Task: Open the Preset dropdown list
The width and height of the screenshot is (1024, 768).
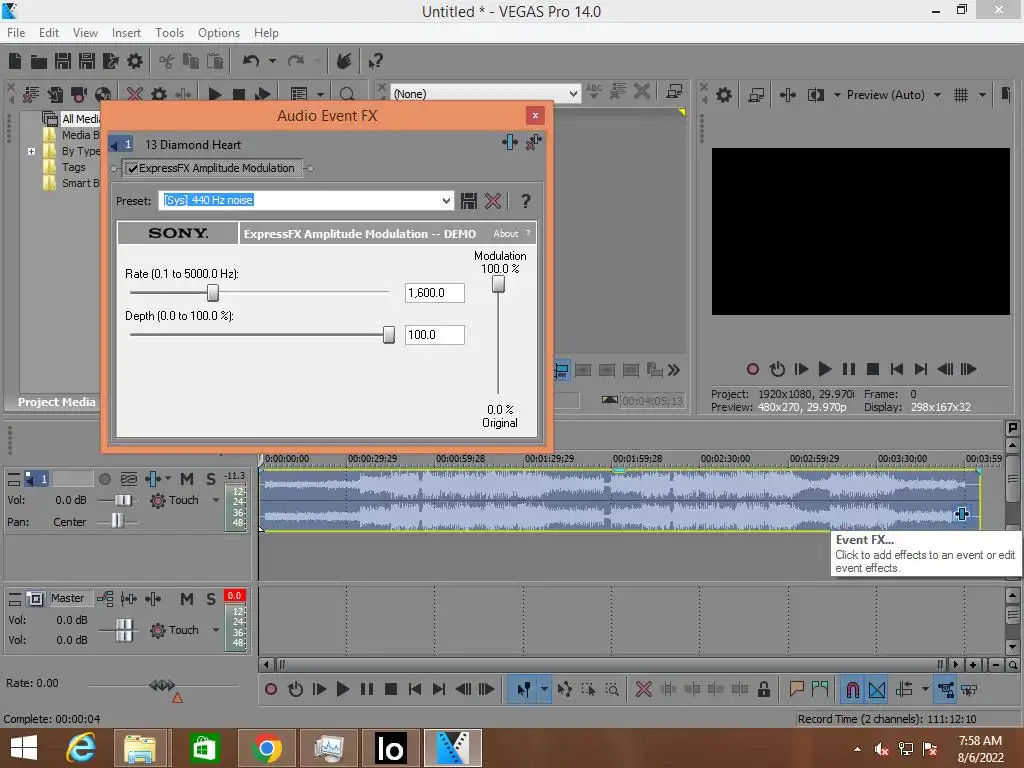Action: point(446,200)
